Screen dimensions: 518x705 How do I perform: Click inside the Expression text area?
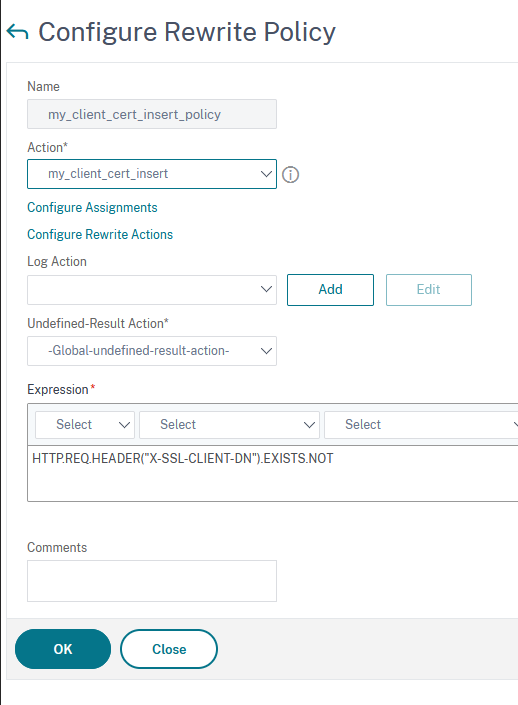click(272, 473)
